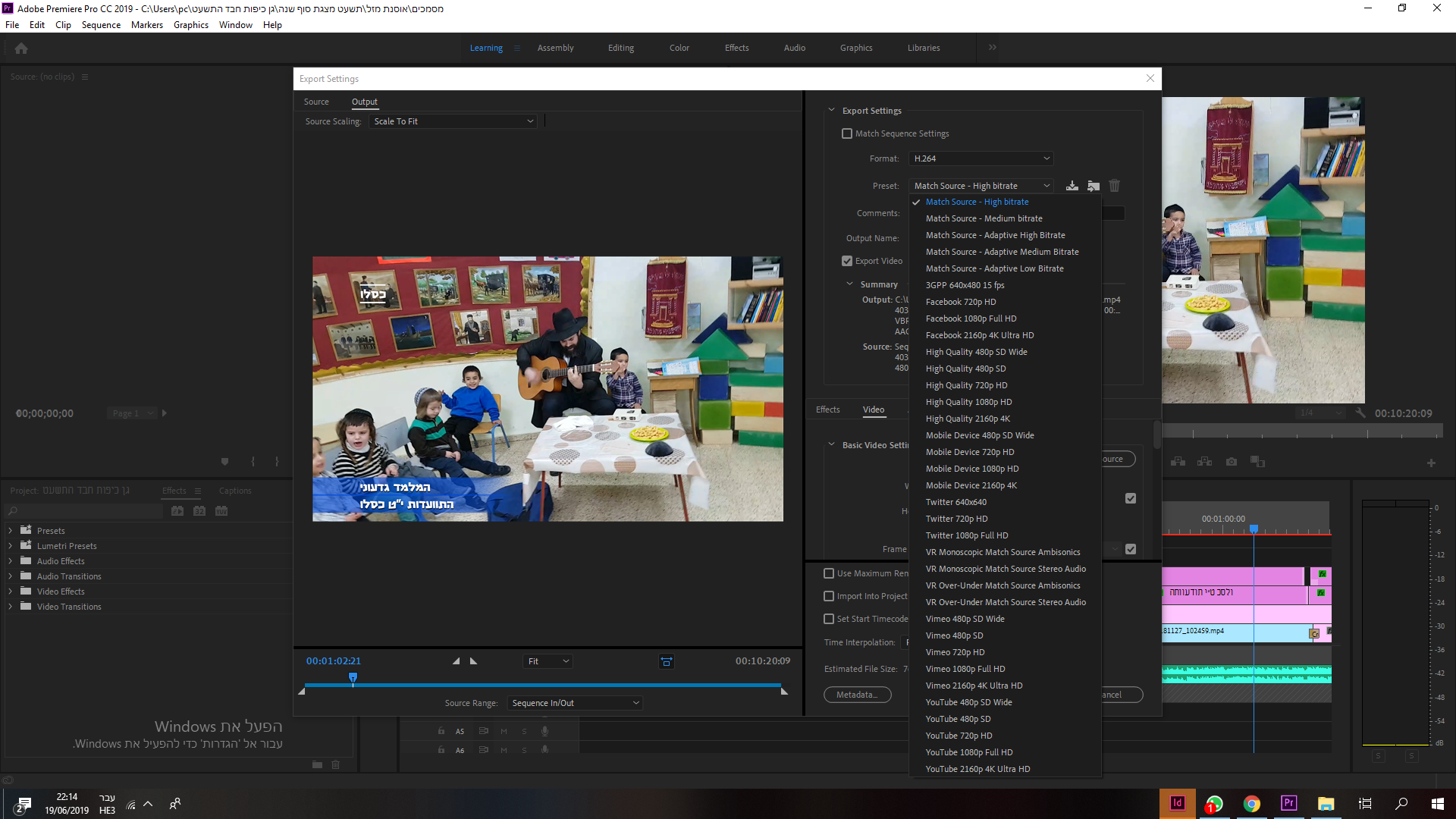Click the Set In Point triangle icon
Screen dimensions: 1456x819
click(456, 661)
